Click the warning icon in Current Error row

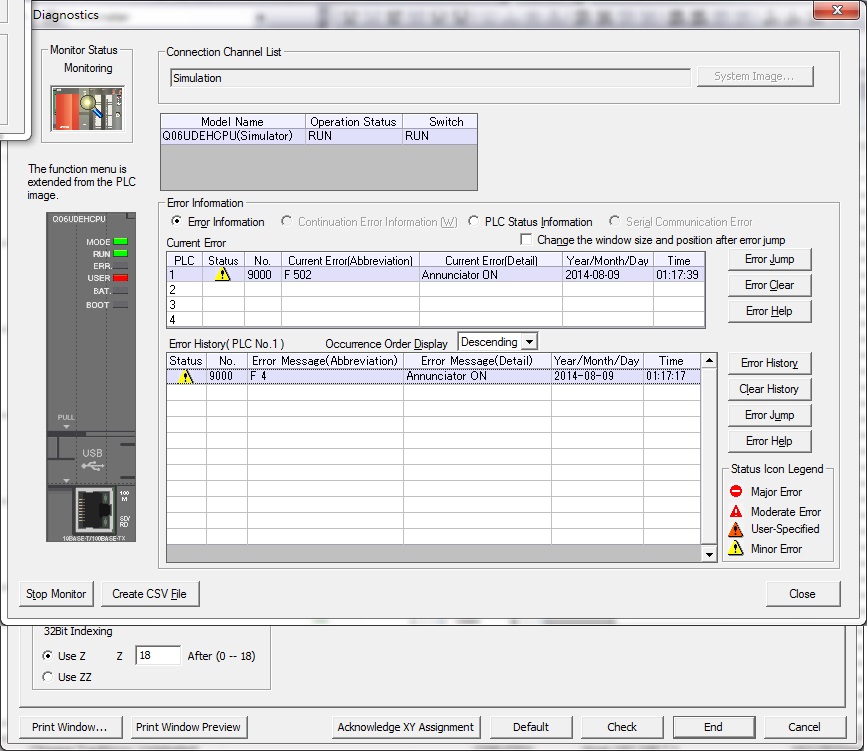pos(222,275)
